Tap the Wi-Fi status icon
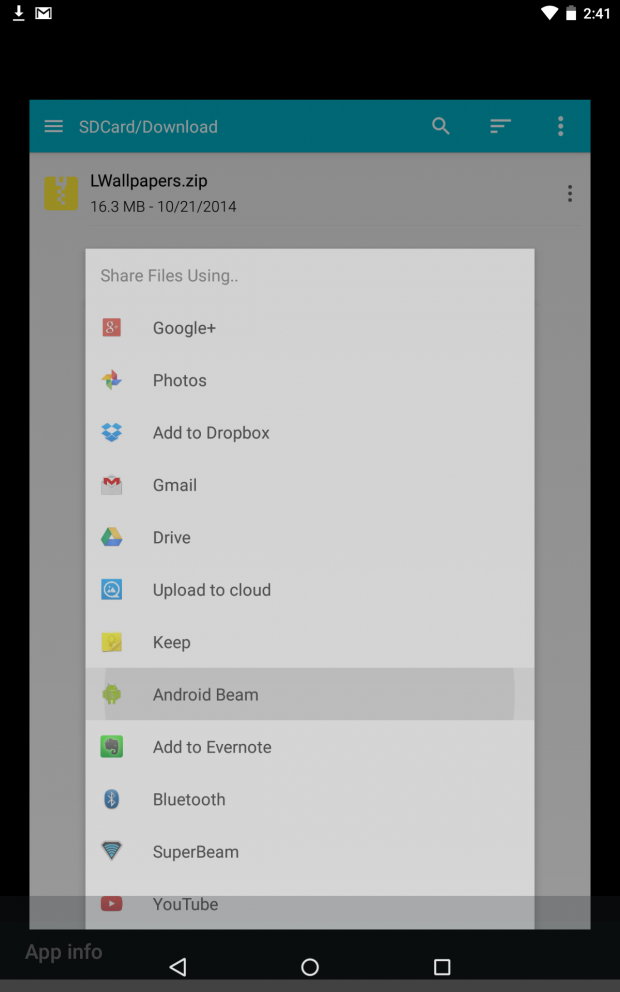 click(549, 13)
